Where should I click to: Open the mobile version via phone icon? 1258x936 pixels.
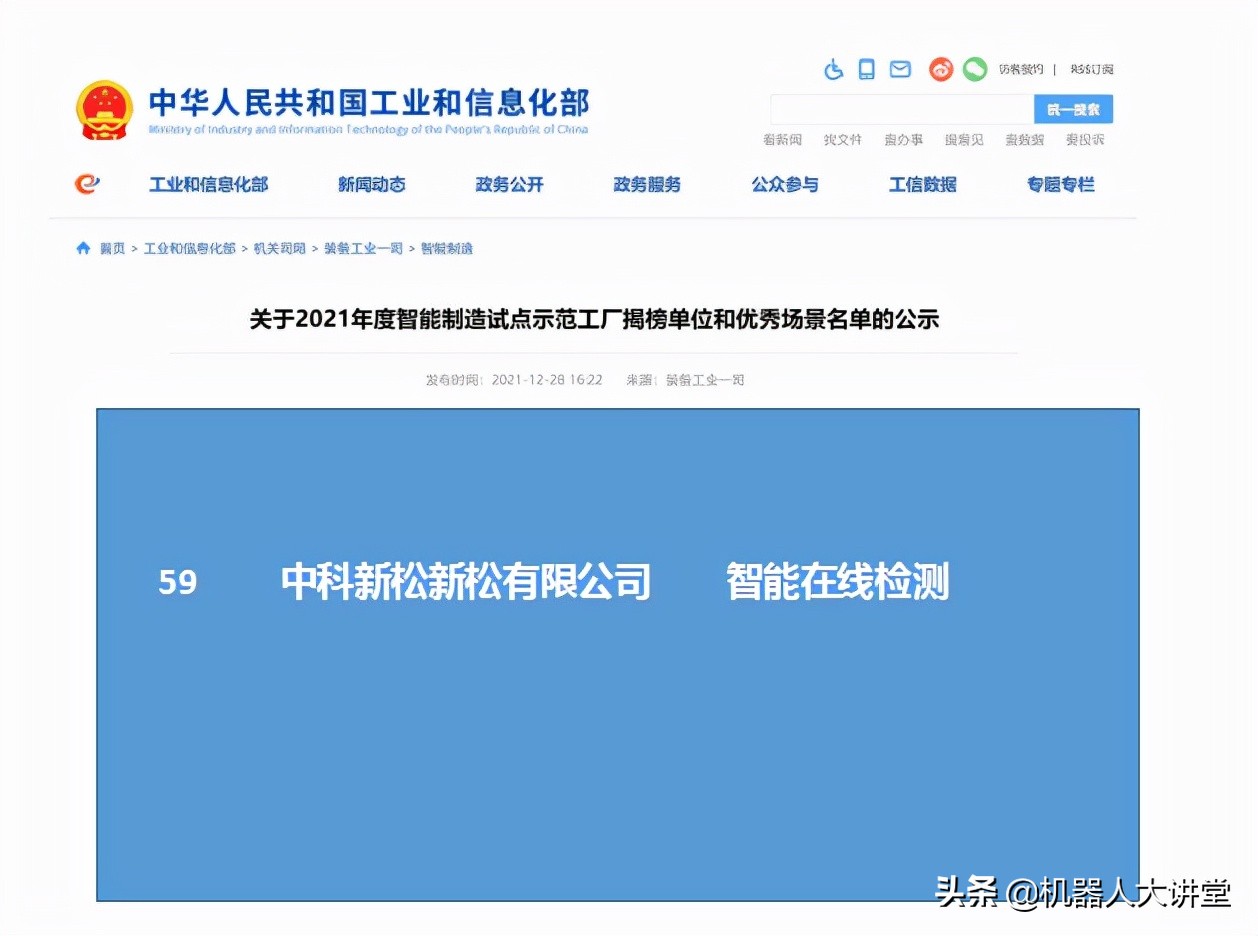click(x=866, y=69)
